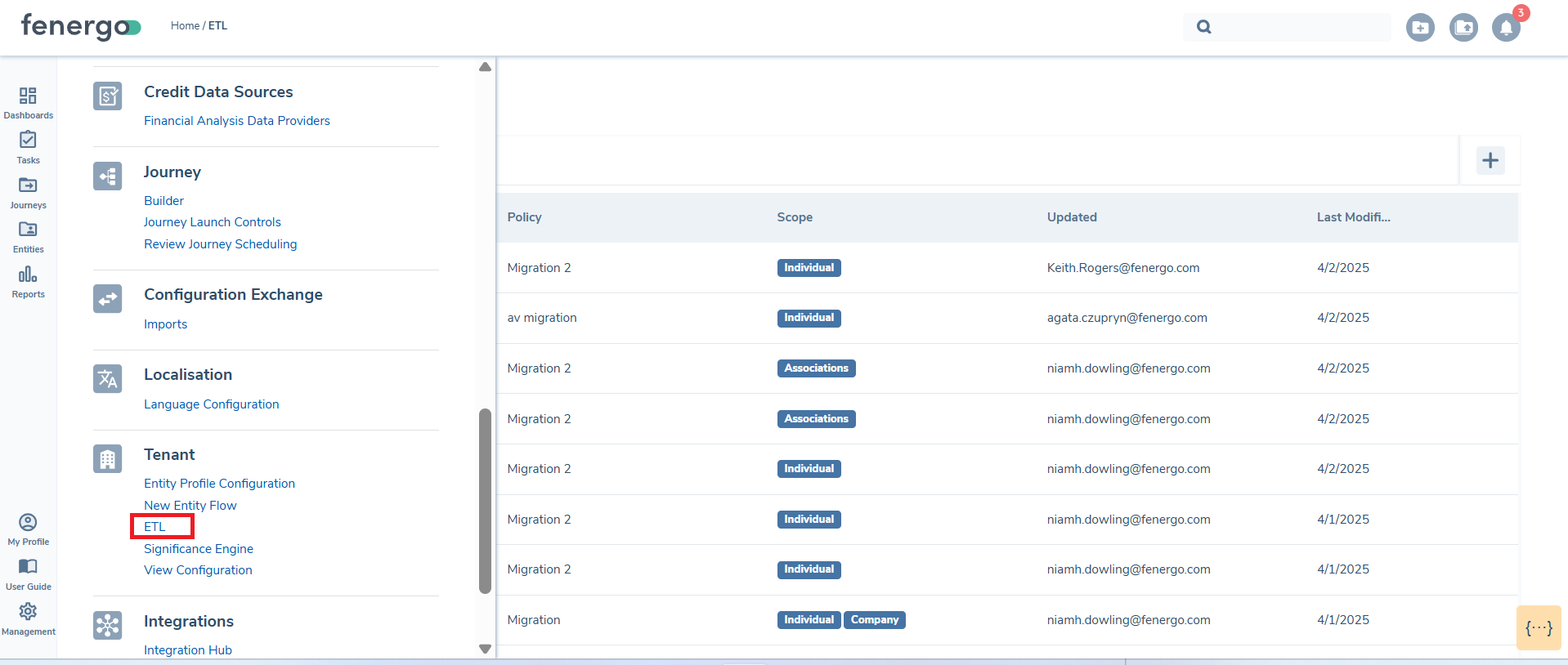The height and width of the screenshot is (665, 1568).
Task: Click the Home breadcrumb link
Action: (x=185, y=26)
